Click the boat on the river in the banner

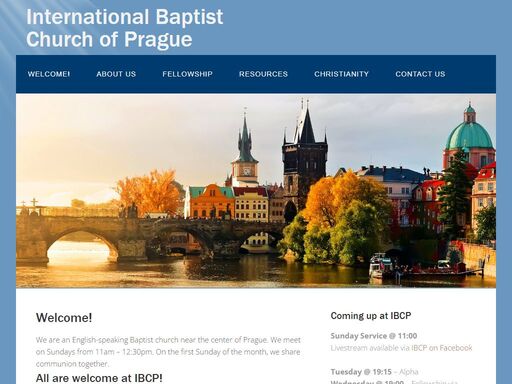click(381, 266)
